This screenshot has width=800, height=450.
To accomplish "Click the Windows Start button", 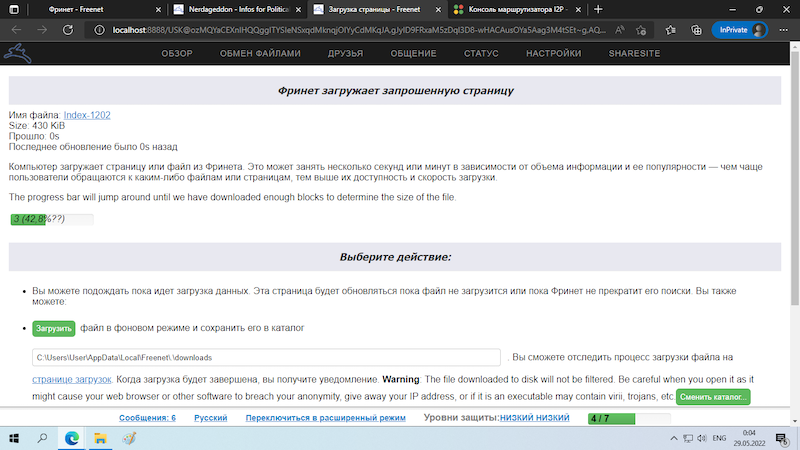I will [x=15, y=438].
